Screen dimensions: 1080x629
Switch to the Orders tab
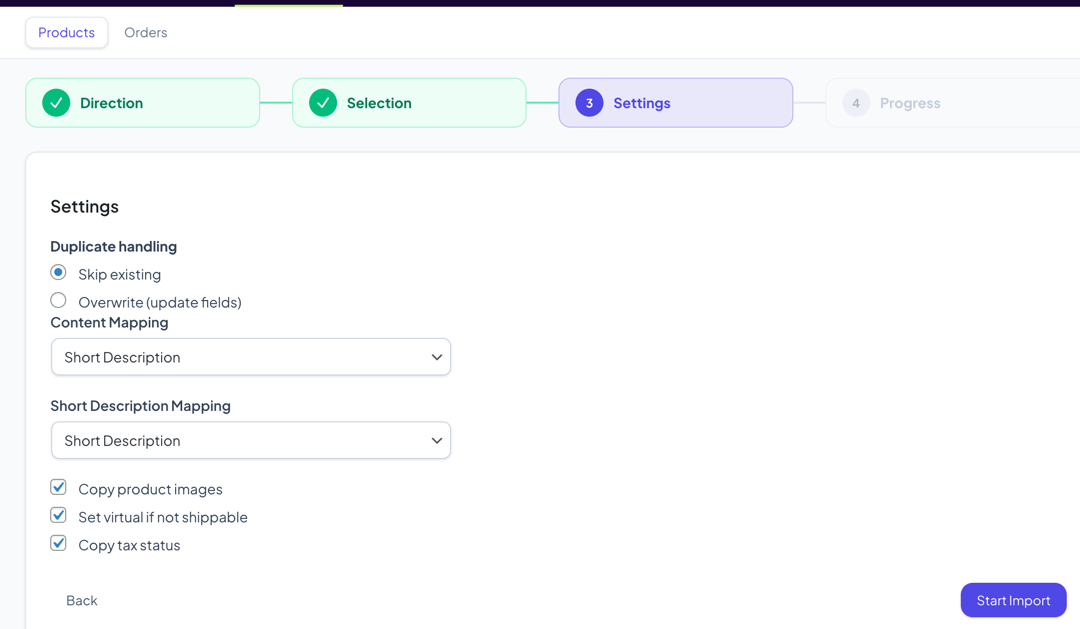(145, 32)
